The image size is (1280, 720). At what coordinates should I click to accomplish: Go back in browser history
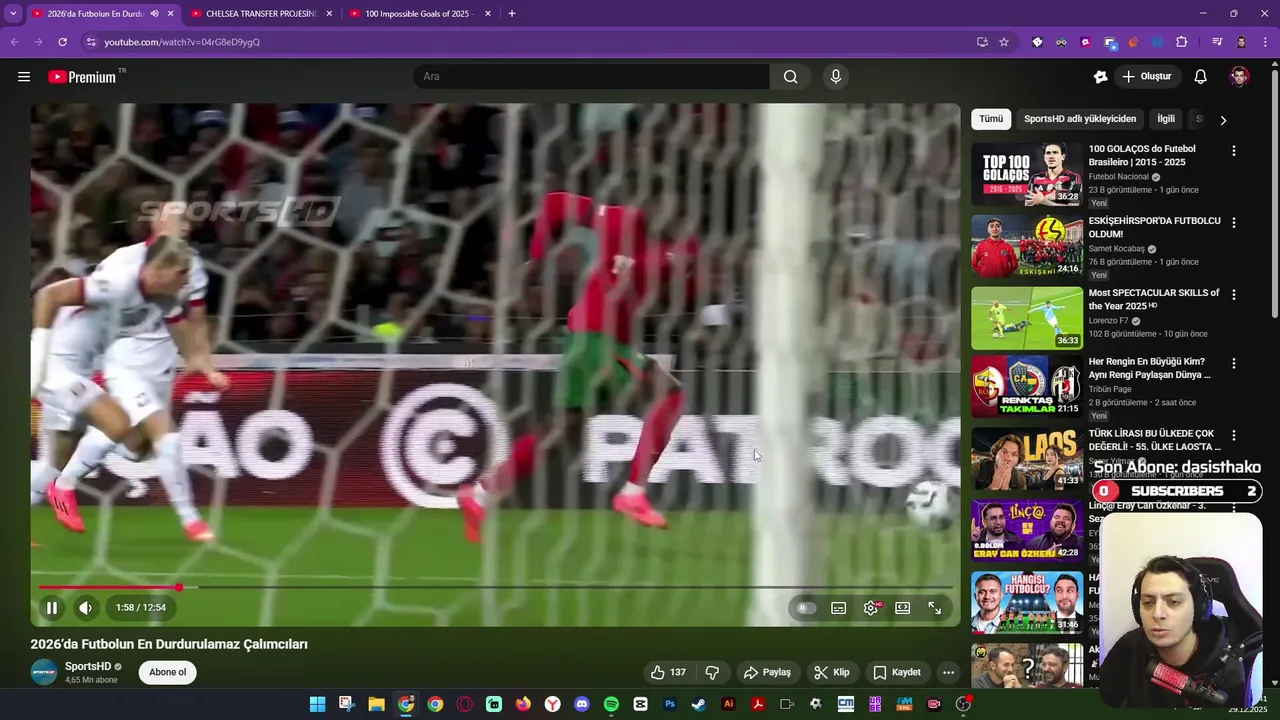tap(14, 42)
